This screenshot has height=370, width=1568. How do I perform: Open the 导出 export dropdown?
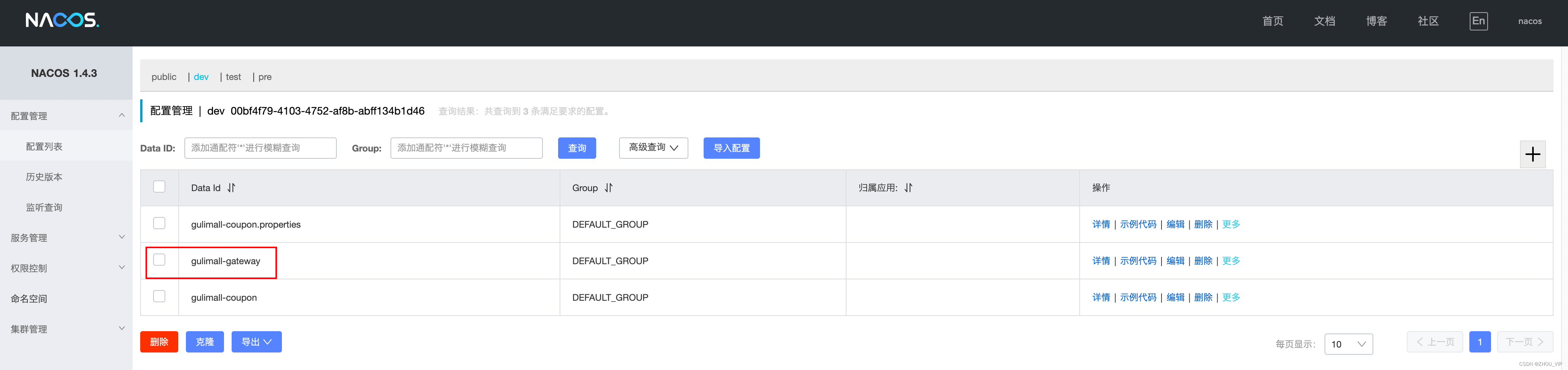(x=256, y=342)
